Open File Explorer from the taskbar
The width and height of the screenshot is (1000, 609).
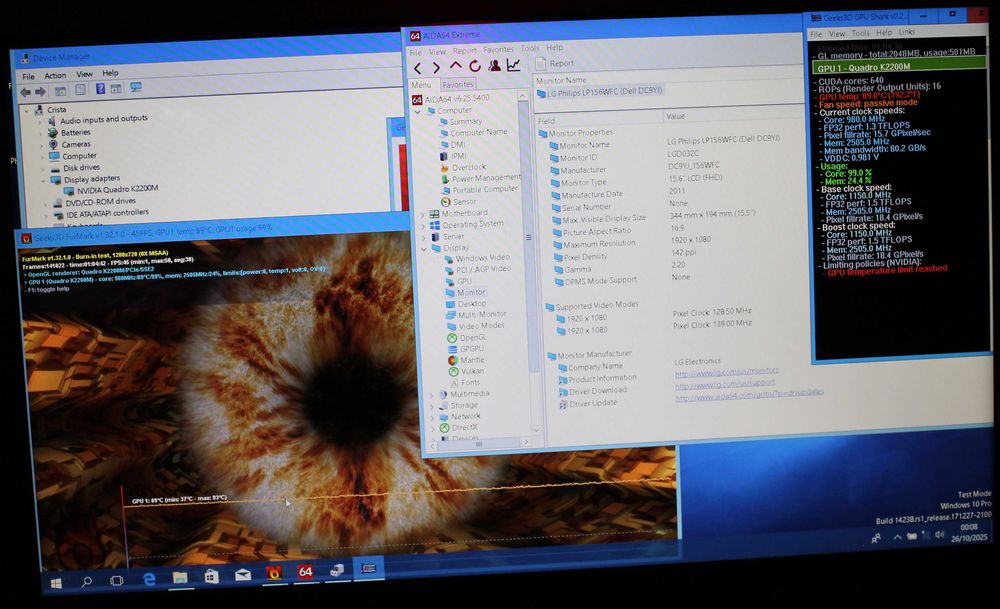tap(180, 578)
